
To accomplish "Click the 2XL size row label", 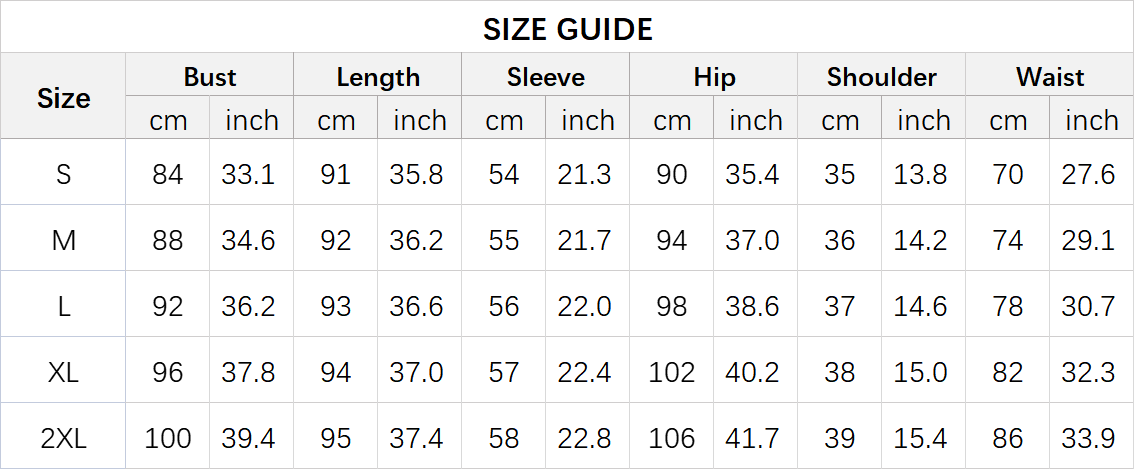I will tap(63, 438).
